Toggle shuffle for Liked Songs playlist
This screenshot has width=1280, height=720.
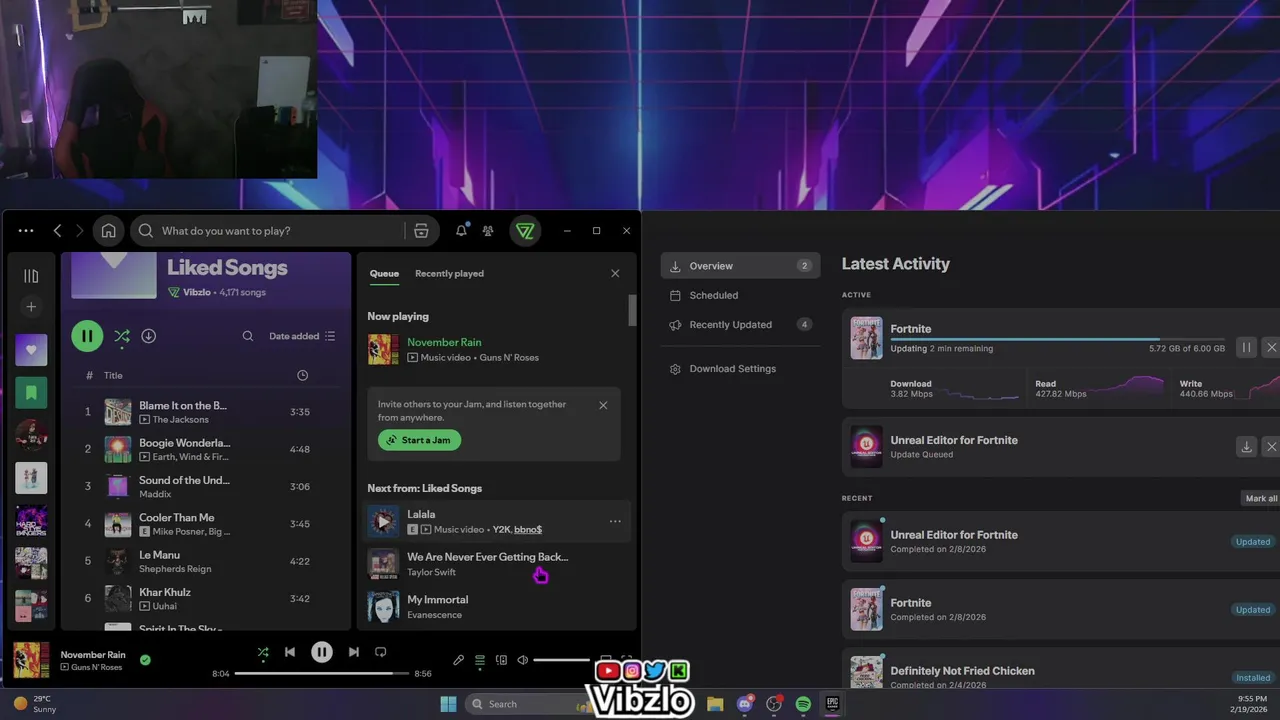click(x=122, y=336)
